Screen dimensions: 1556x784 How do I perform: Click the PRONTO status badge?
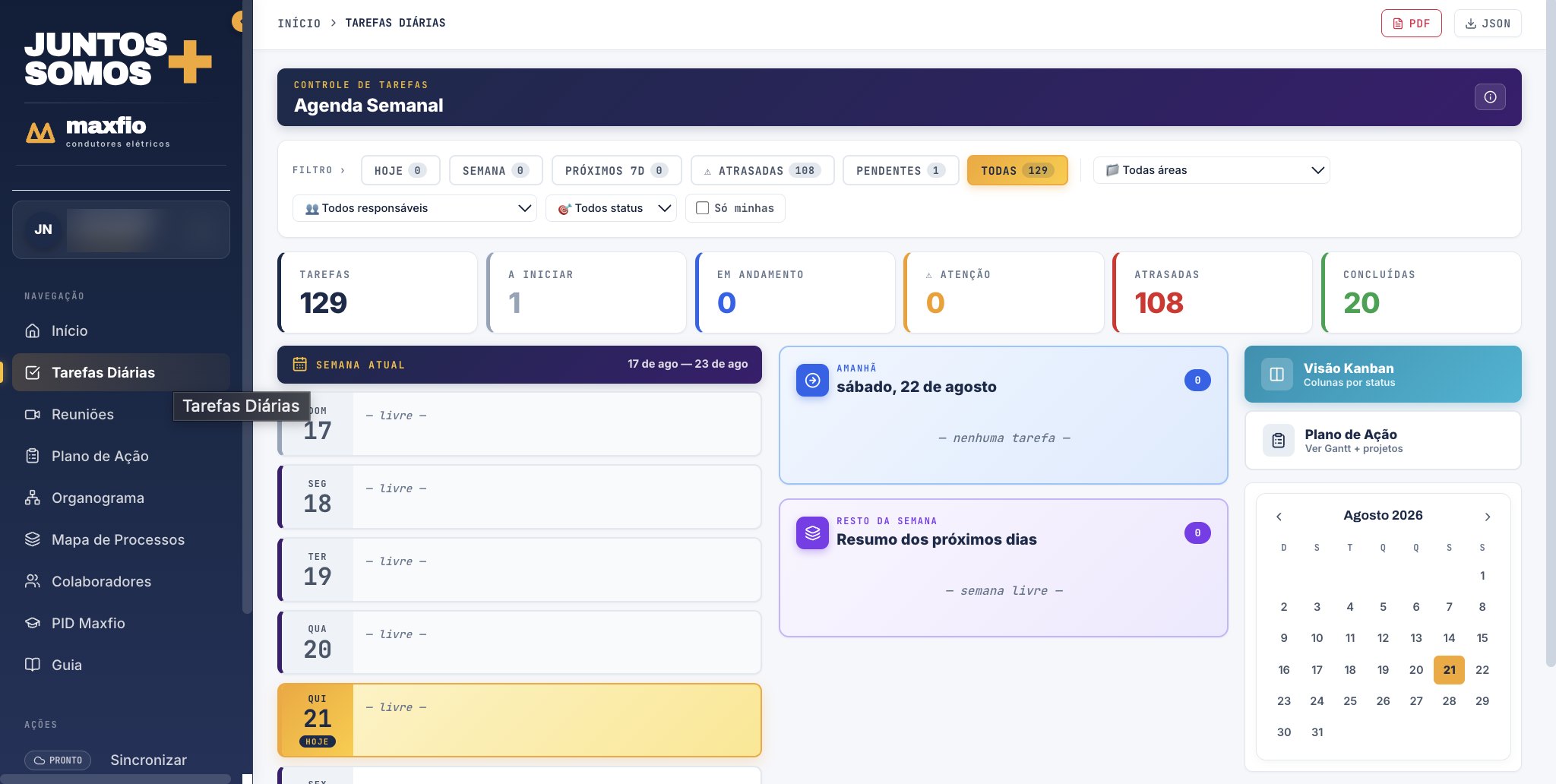tap(58, 760)
